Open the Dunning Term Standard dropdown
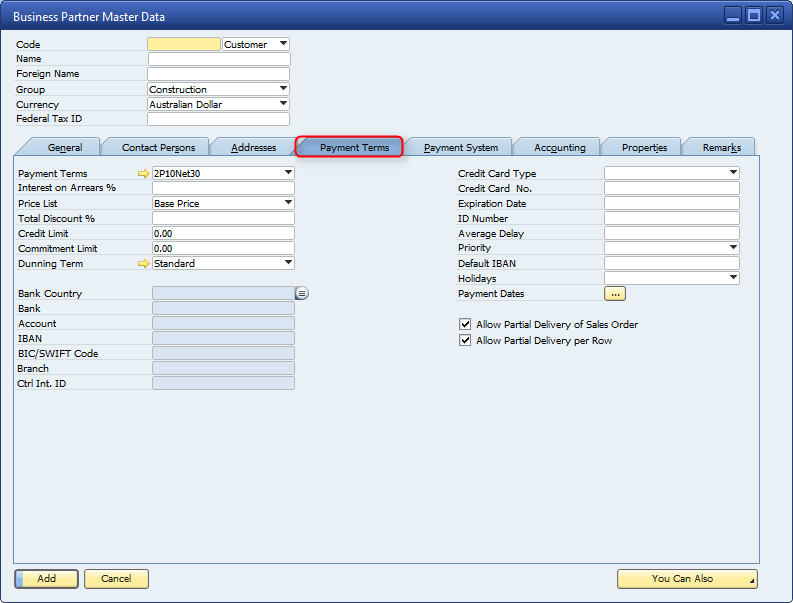The image size is (793, 603). click(x=223, y=264)
